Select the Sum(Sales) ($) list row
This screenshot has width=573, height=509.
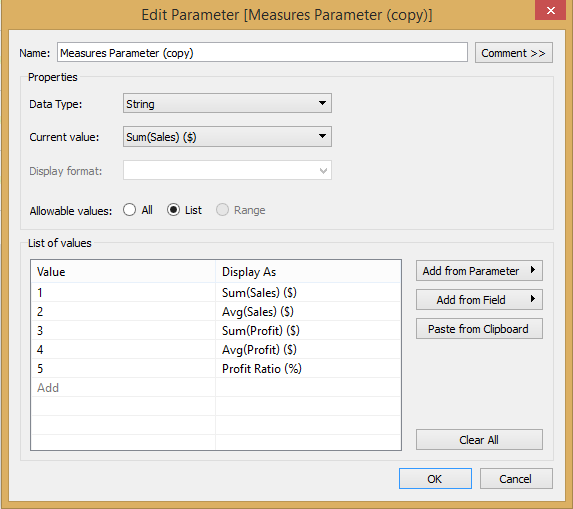click(216, 293)
